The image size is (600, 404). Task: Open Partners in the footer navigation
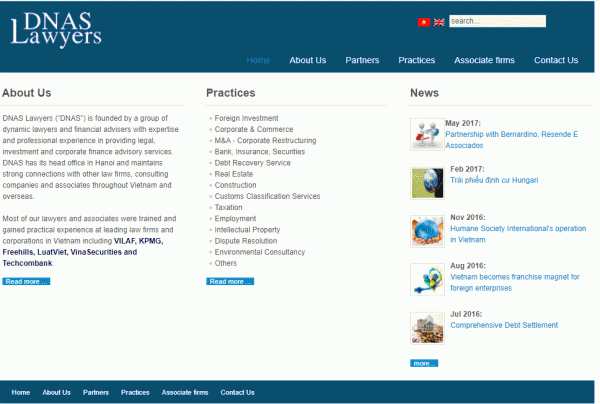[96, 392]
